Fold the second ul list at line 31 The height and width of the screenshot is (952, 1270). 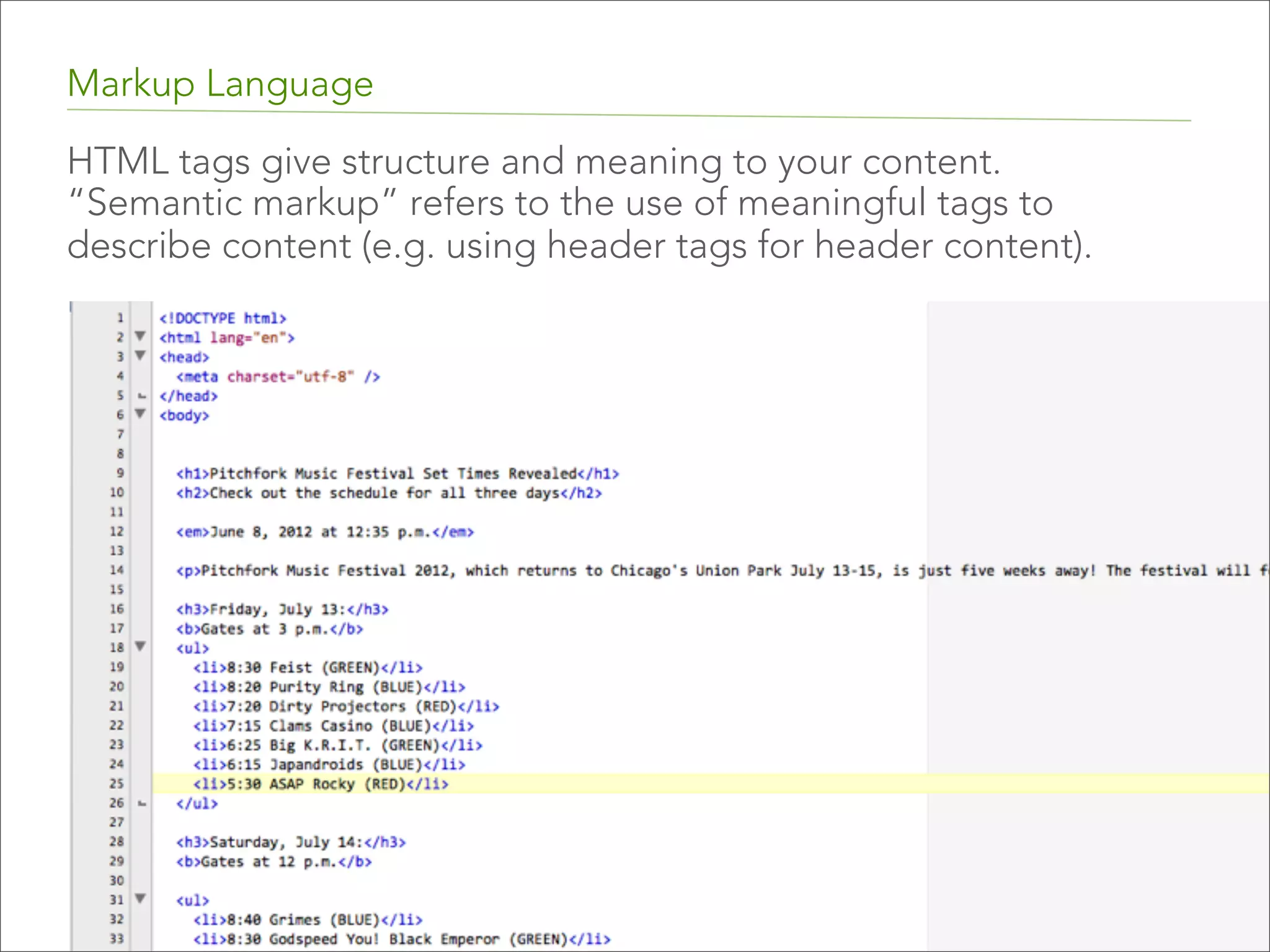[x=141, y=898]
